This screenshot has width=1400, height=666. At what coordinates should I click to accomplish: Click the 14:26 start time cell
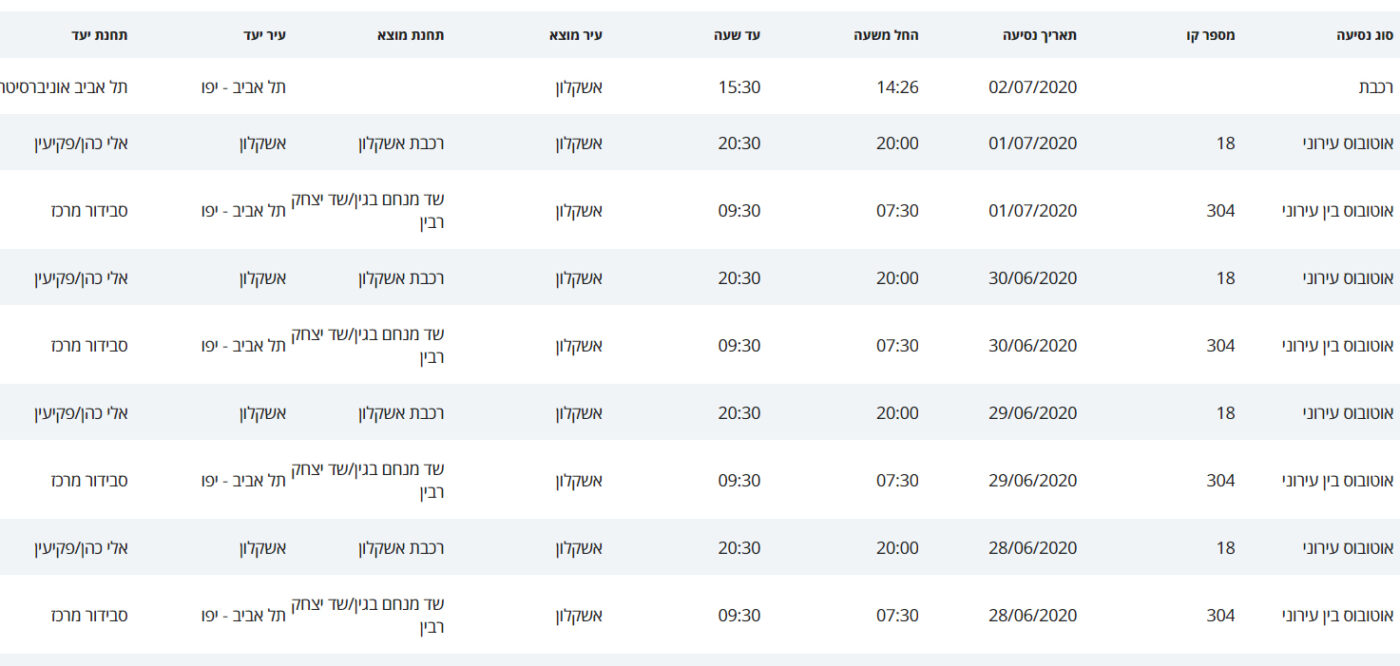897,87
